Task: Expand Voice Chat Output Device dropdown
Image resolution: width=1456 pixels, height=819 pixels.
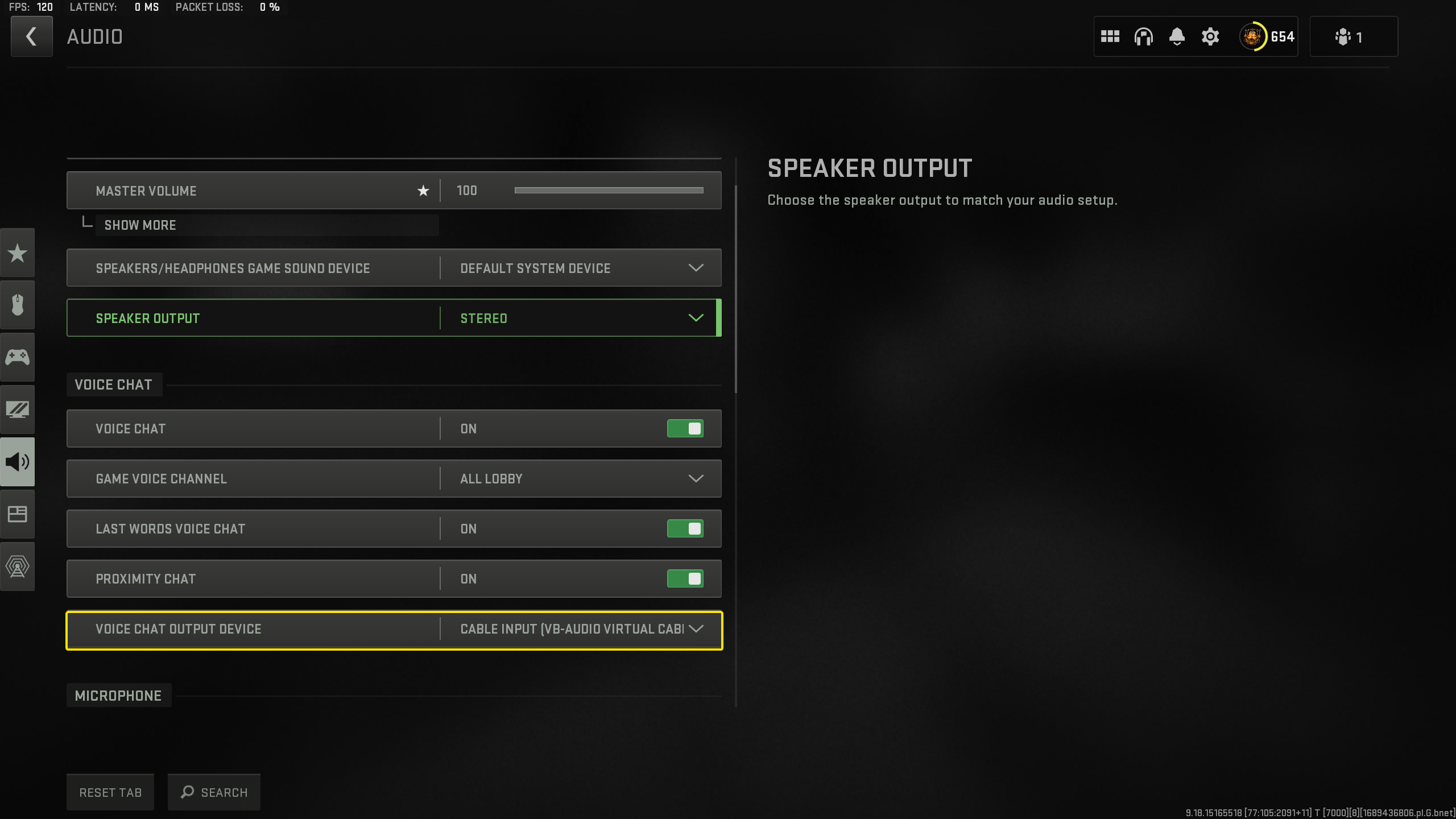Action: [696, 628]
